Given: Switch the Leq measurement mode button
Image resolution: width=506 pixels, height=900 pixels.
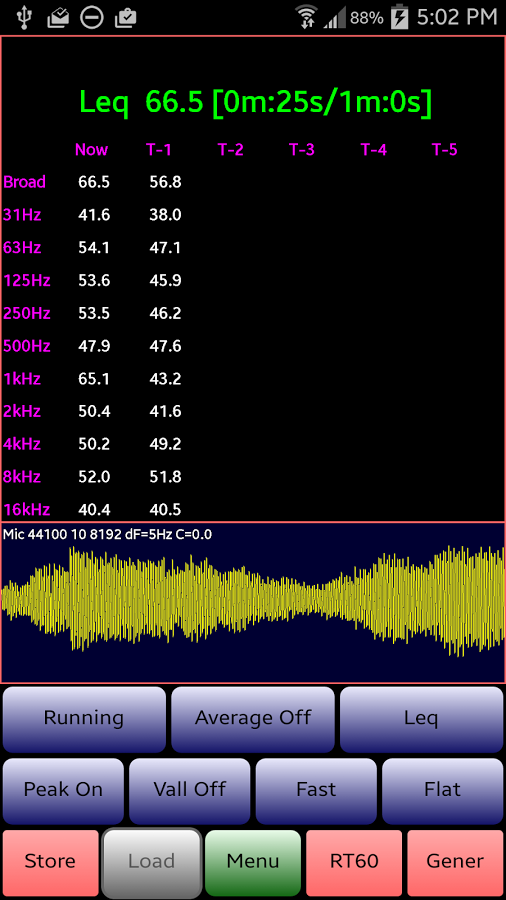Looking at the screenshot, I should click(422, 719).
